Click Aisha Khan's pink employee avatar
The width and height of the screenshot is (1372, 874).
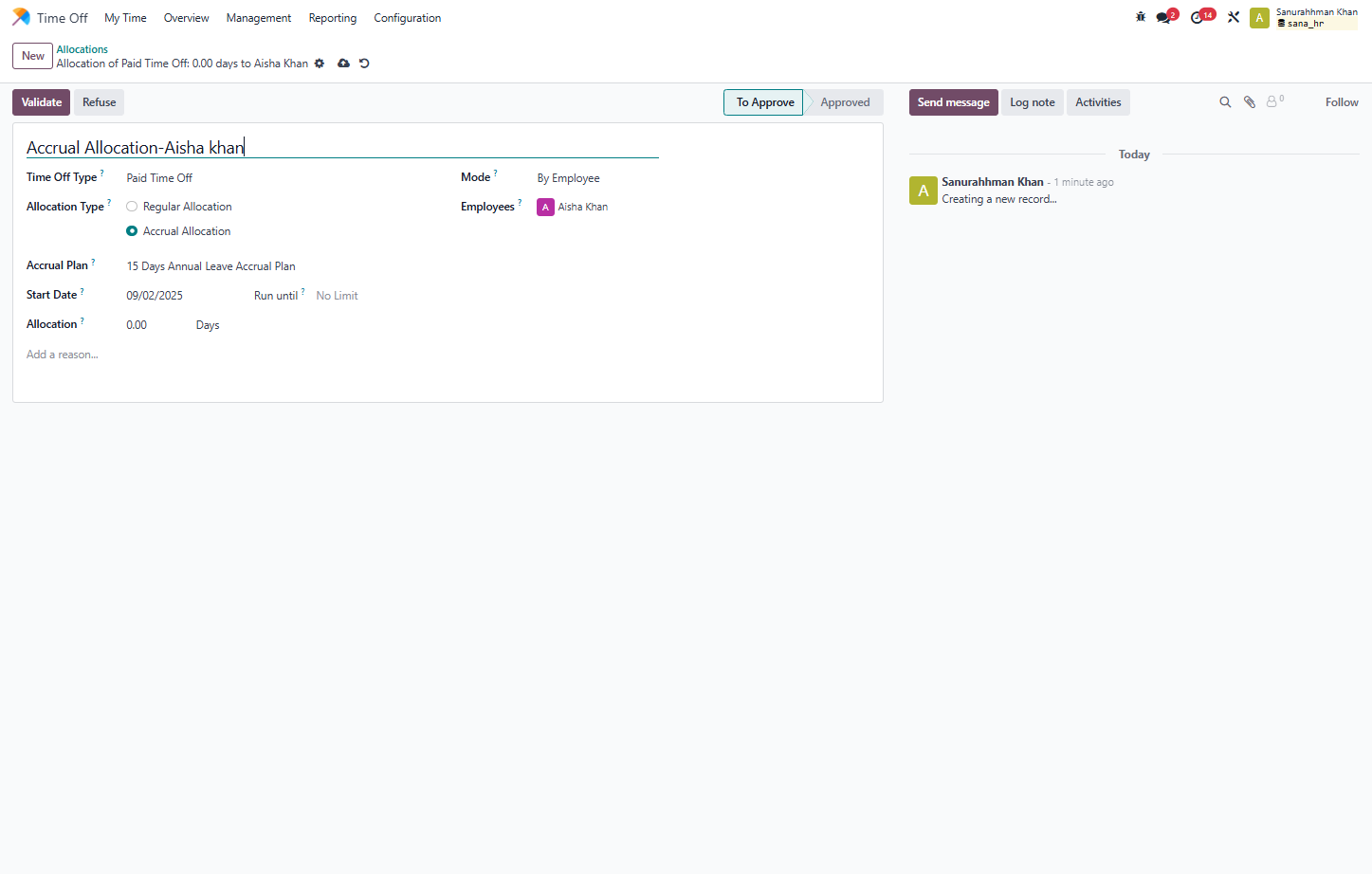(x=545, y=207)
